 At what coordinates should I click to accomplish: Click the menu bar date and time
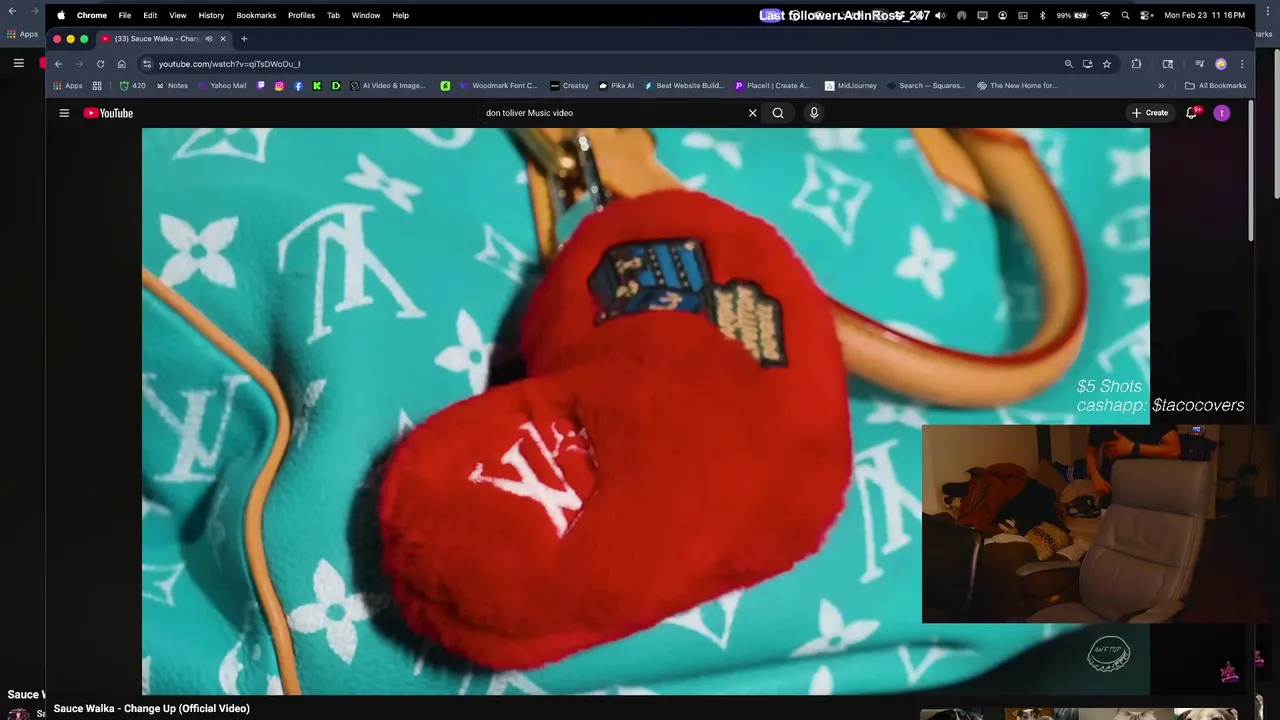click(x=1205, y=15)
